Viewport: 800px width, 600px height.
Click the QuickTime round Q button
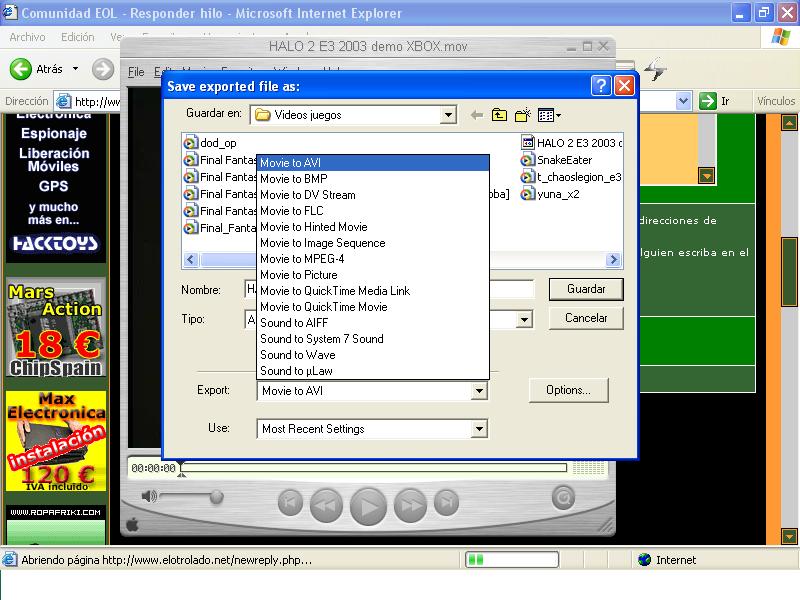point(563,498)
